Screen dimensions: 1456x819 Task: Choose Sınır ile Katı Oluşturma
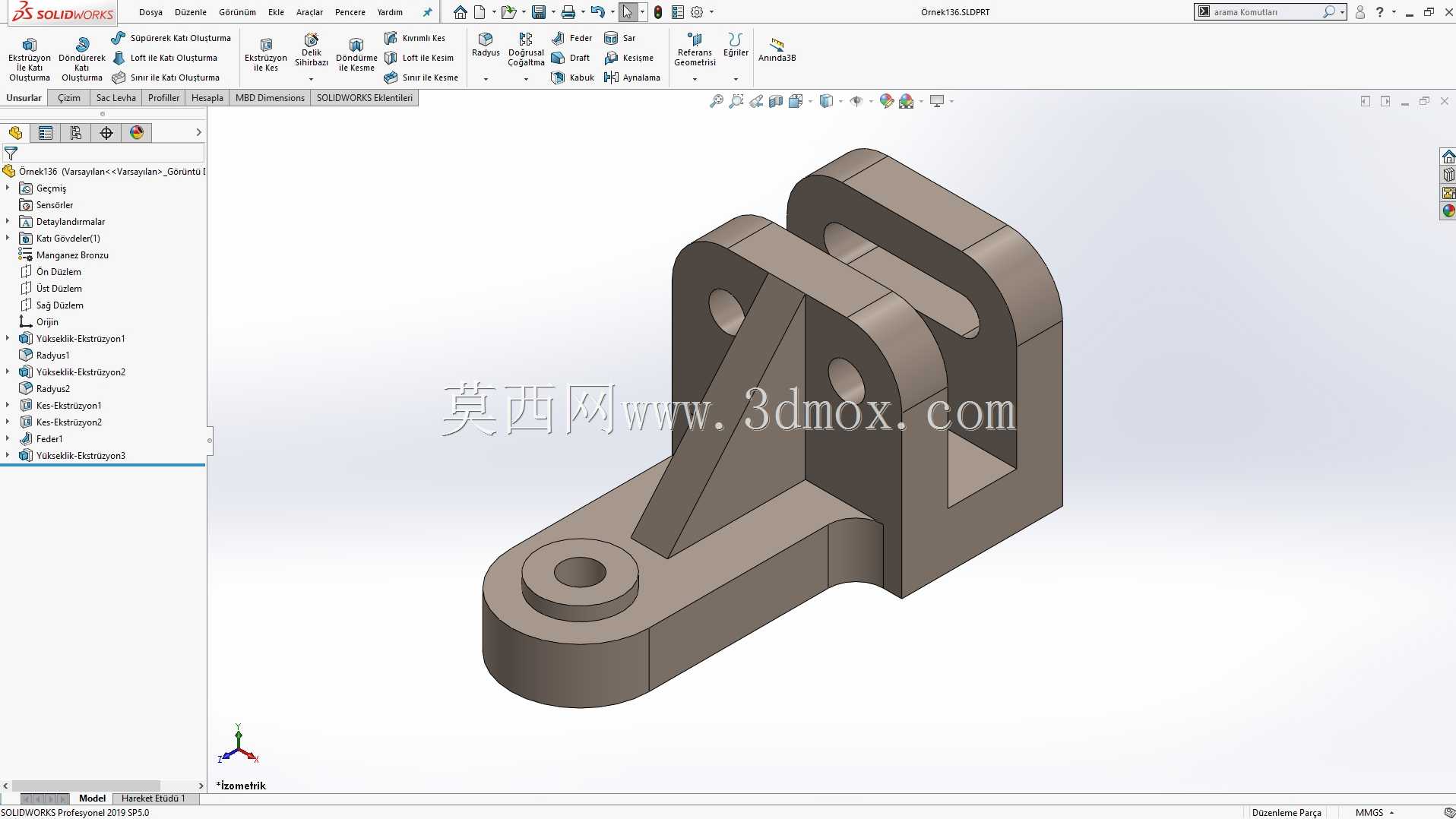166,77
